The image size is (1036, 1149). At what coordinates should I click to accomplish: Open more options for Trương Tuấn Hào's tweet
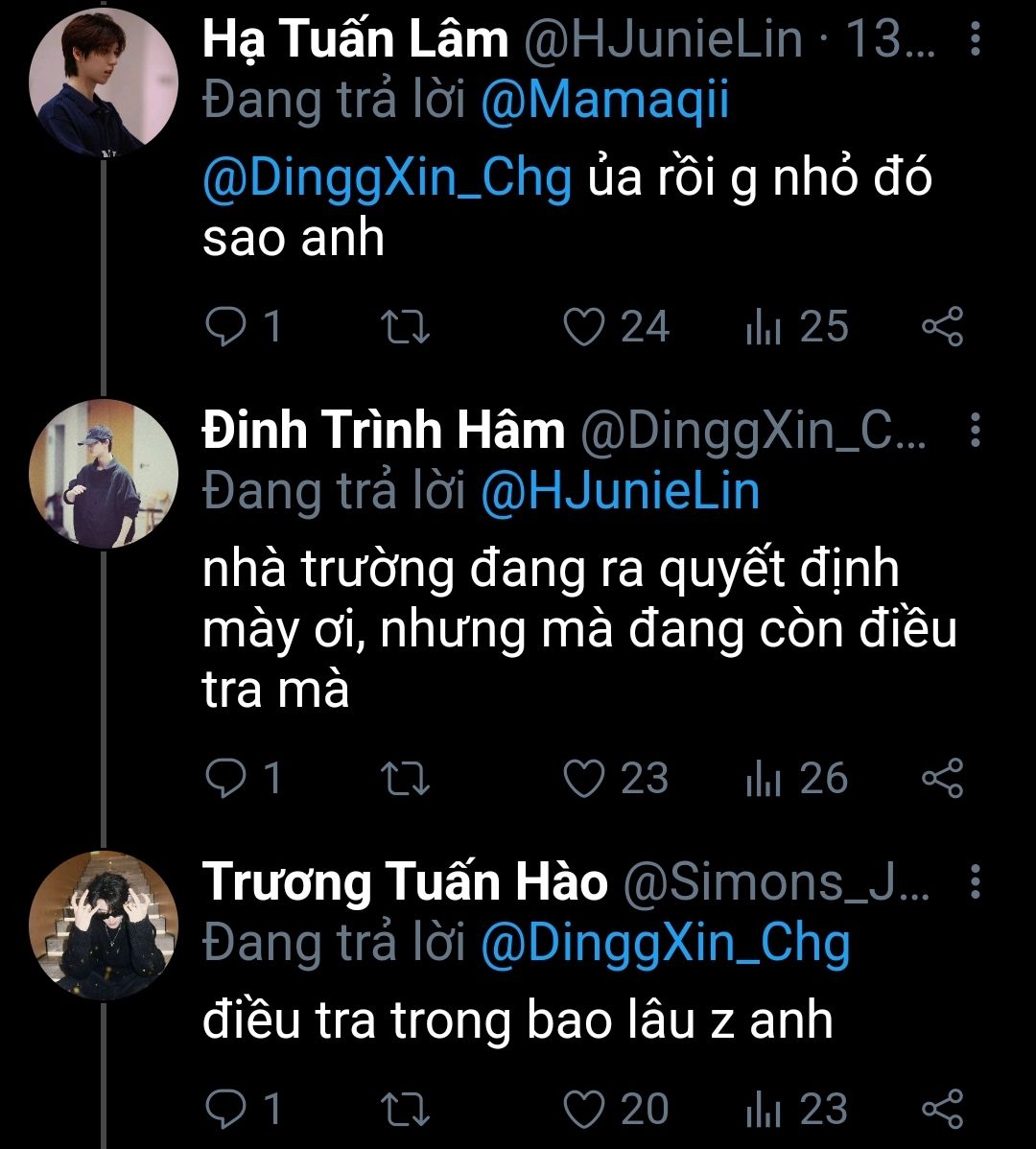point(975,882)
